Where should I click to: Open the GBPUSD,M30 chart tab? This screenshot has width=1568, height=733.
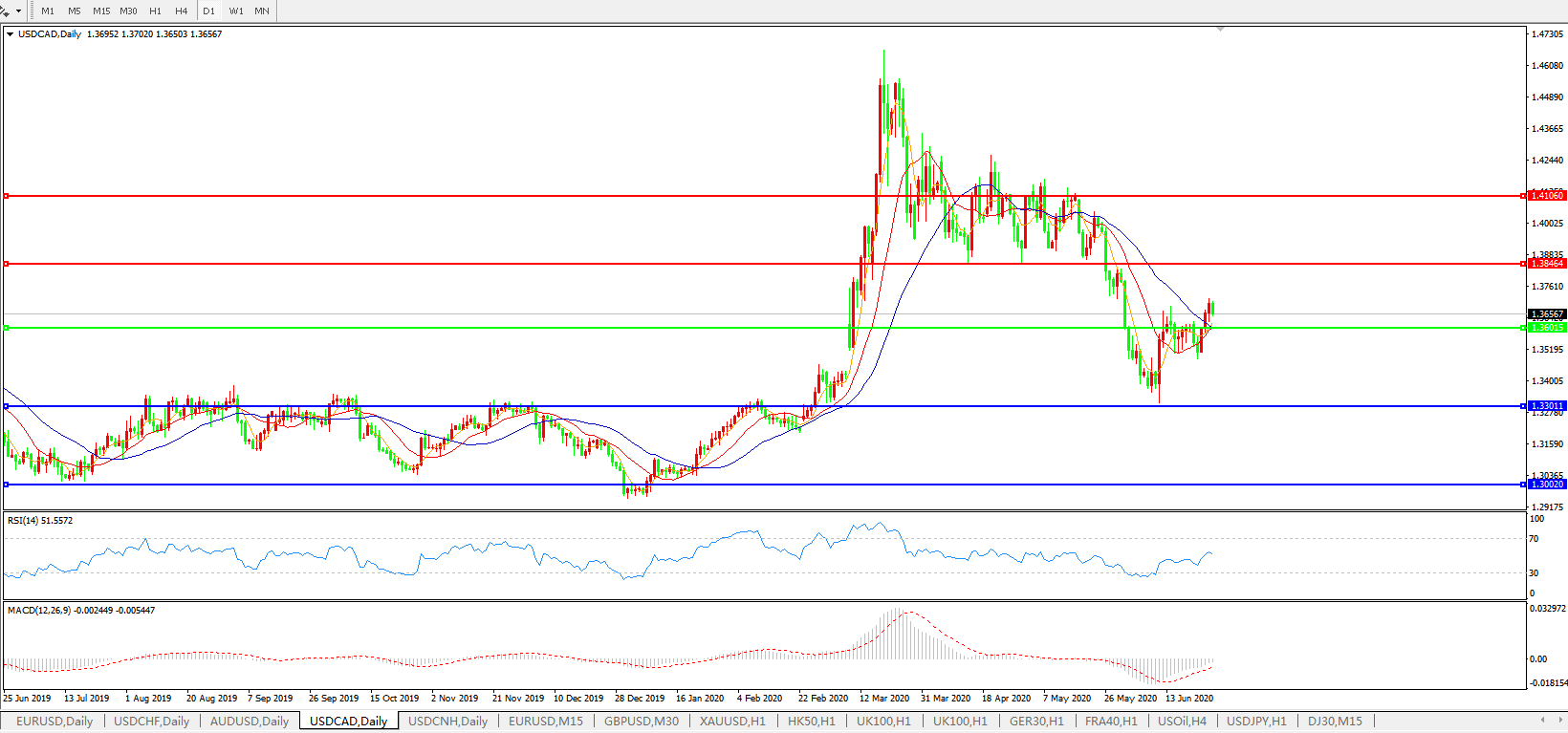coord(641,721)
